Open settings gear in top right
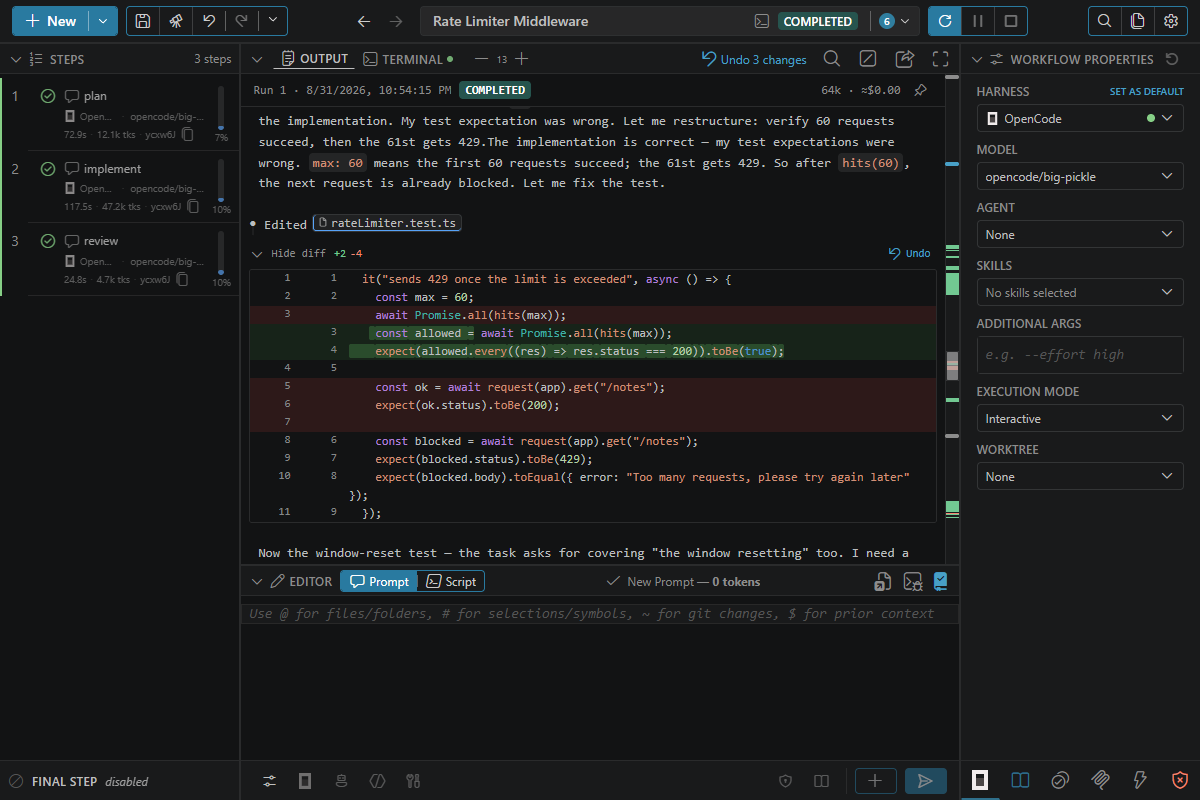The width and height of the screenshot is (1200, 800). tap(1170, 21)
